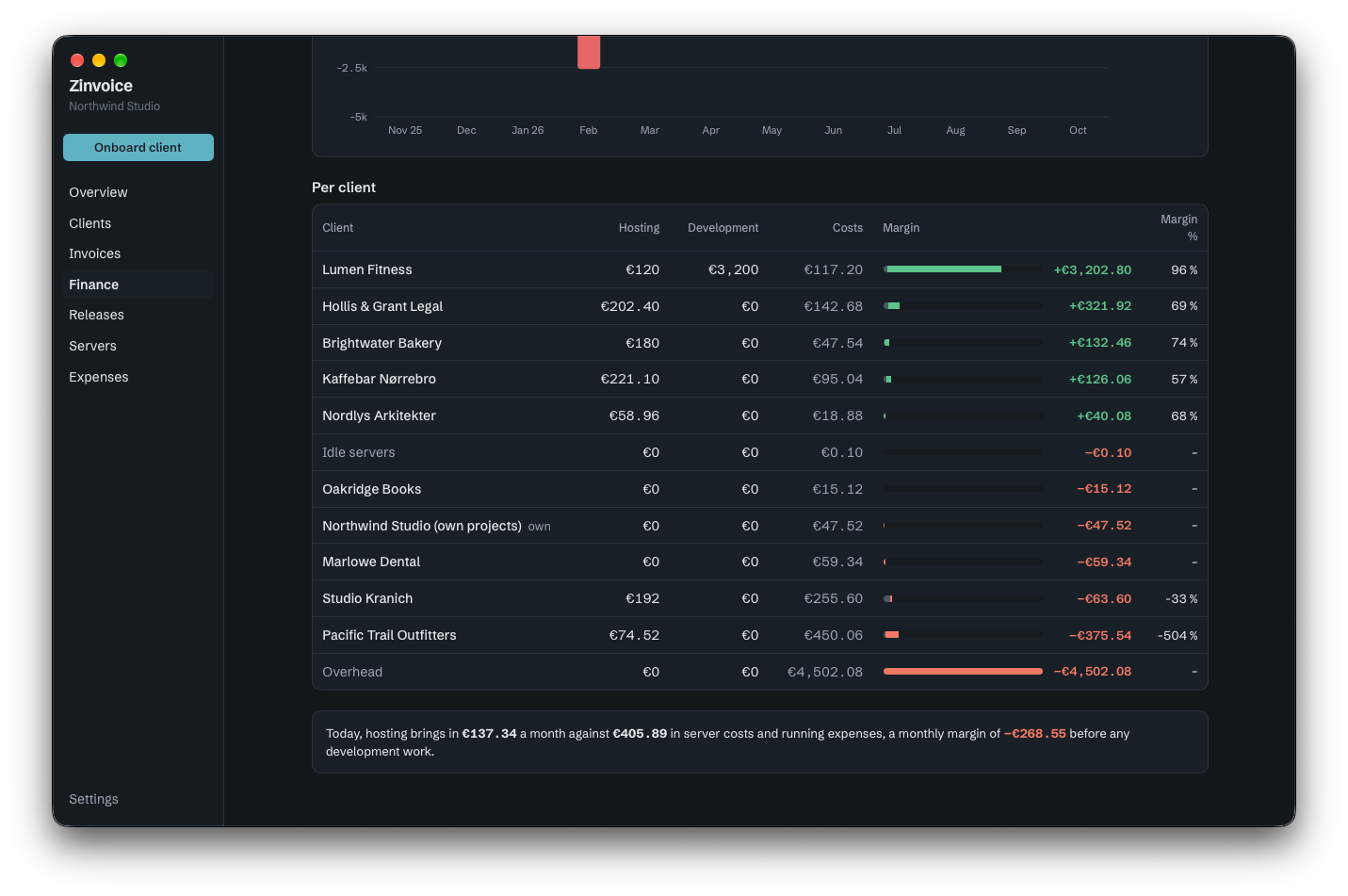
Task: Click Nordlys Arkitekter client name
Action: pos(380,415)
